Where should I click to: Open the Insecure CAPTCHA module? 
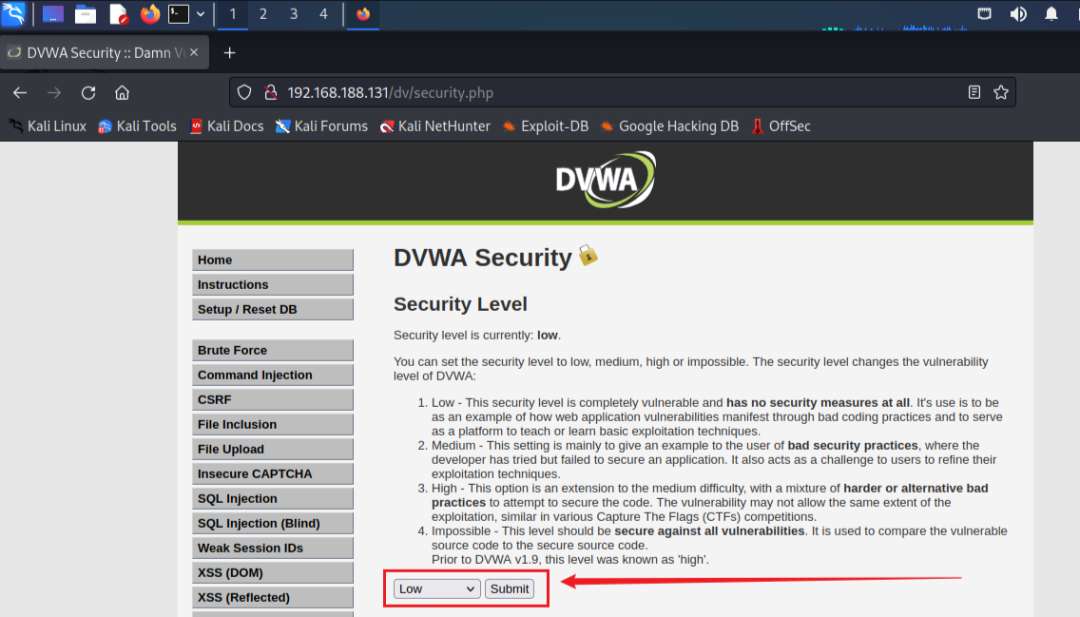273,474
